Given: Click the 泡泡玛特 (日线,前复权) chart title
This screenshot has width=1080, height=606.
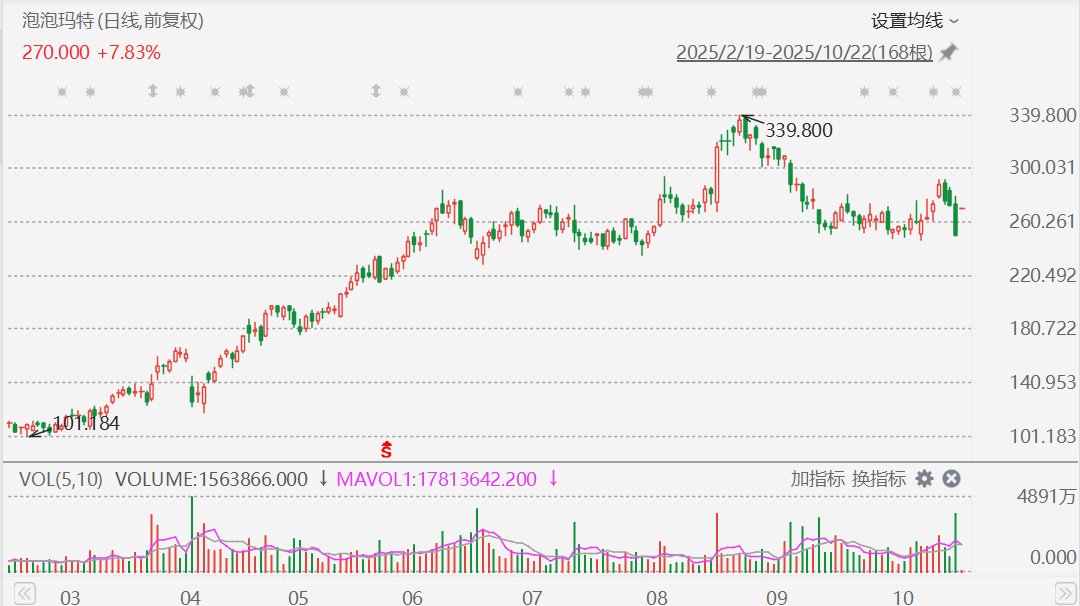Looking at the screenshot, I should [x=119, y=20].
